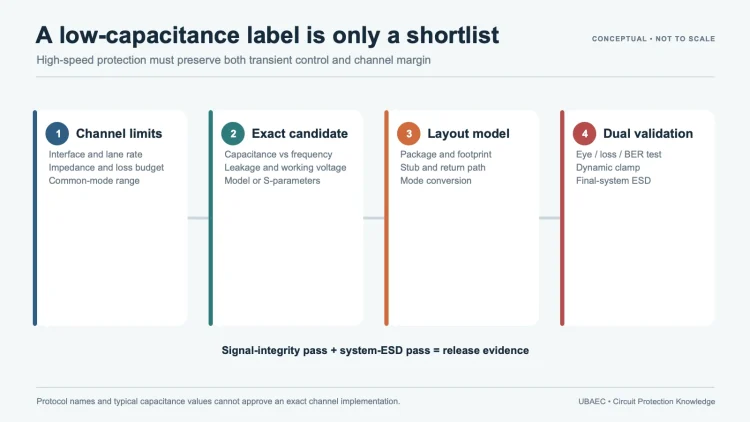Select the Dual validation heading
This screenshot has height=422, width=750.
pyautogui.click(x=648, y=133)
